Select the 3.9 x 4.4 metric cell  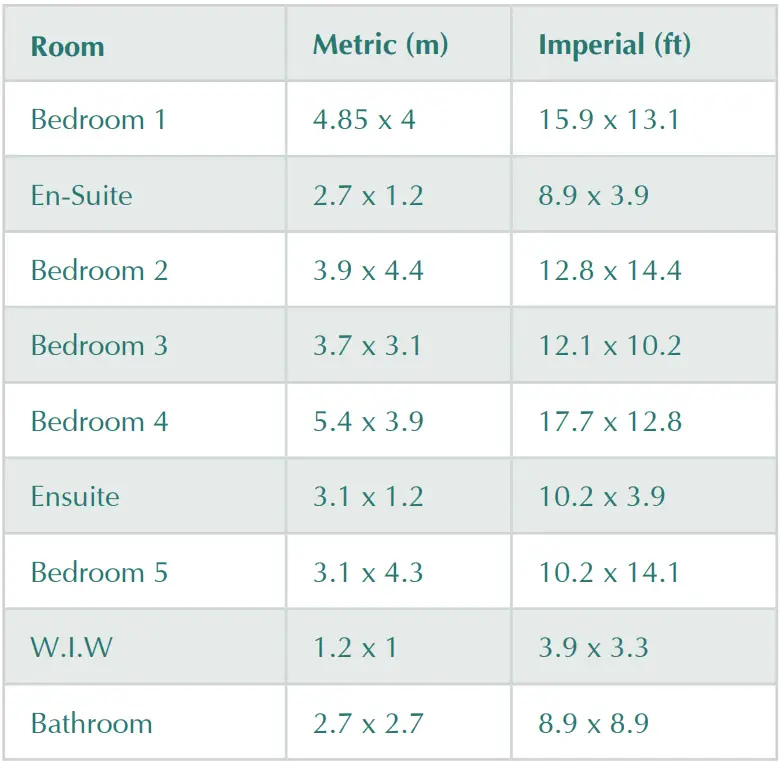[368, 271]
